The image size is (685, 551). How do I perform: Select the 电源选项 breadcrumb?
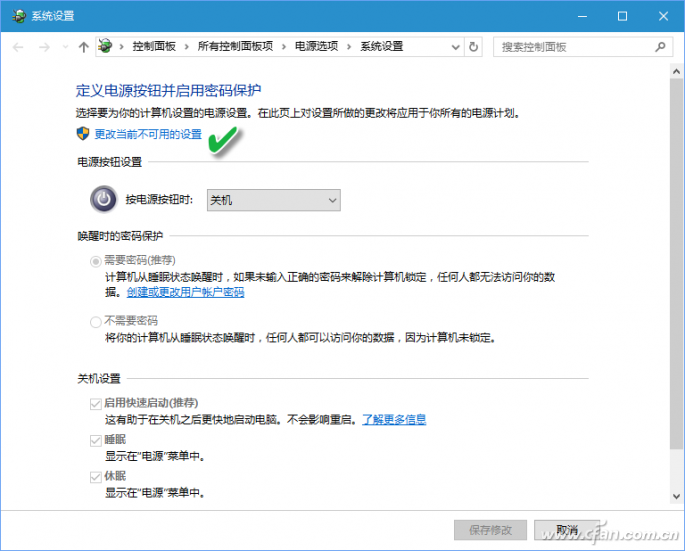coord(316,46)
